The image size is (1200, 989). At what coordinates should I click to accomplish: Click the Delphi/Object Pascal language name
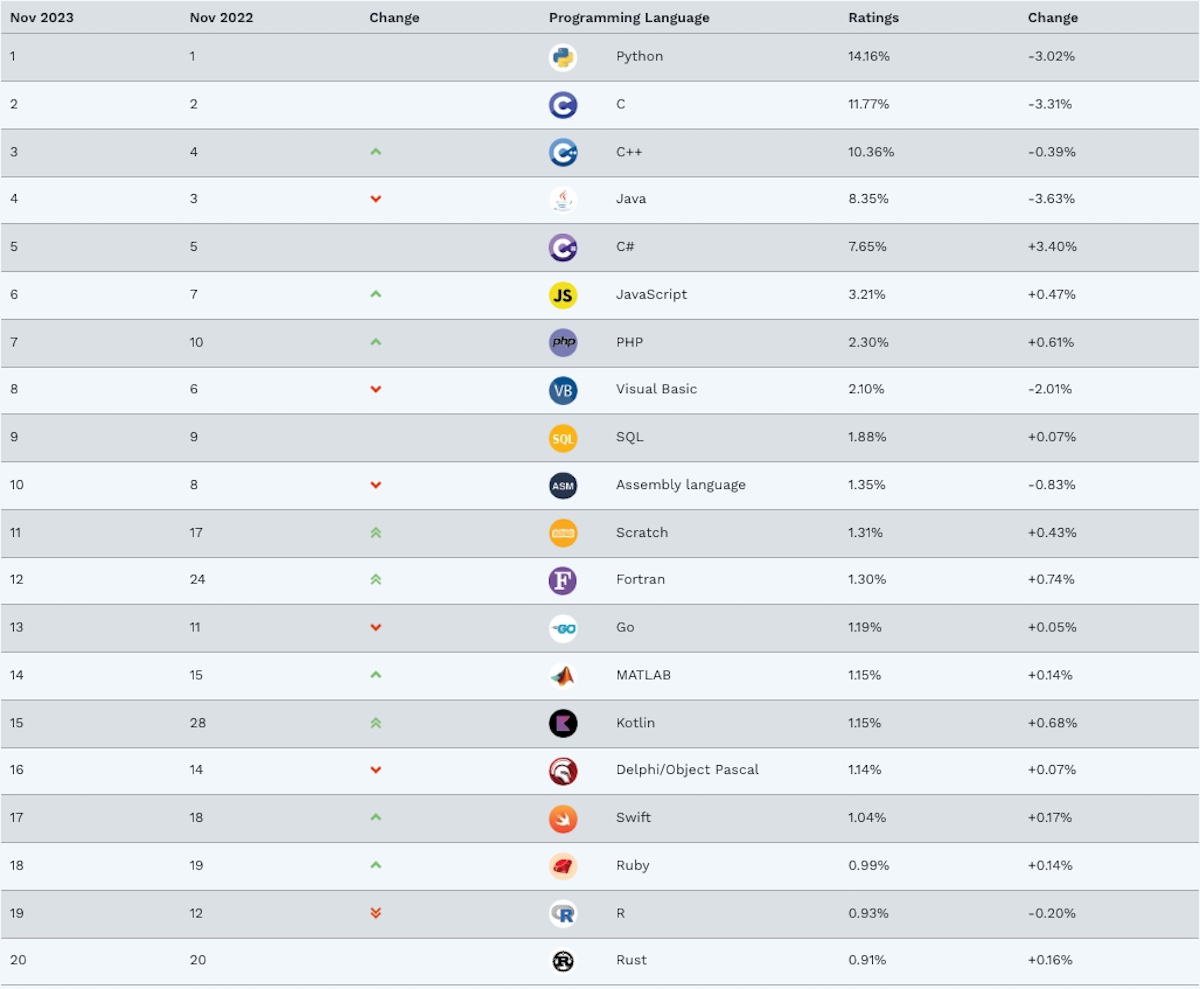[687, 770]
